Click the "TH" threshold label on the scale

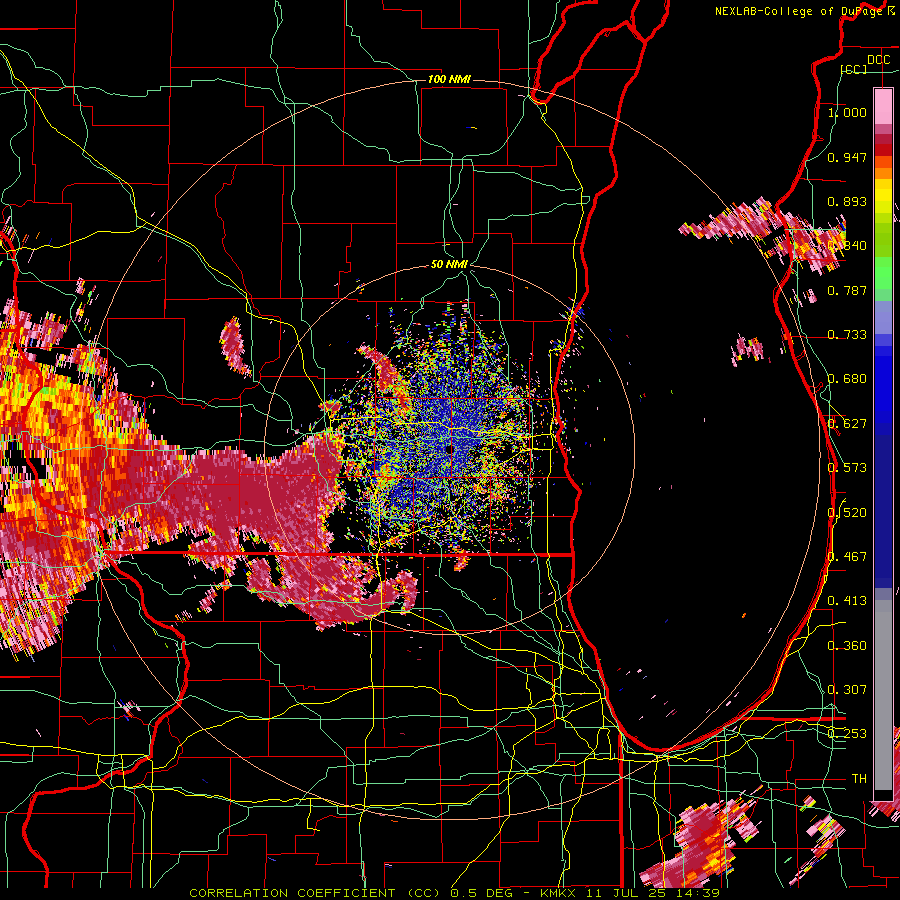tap(859, 778)
